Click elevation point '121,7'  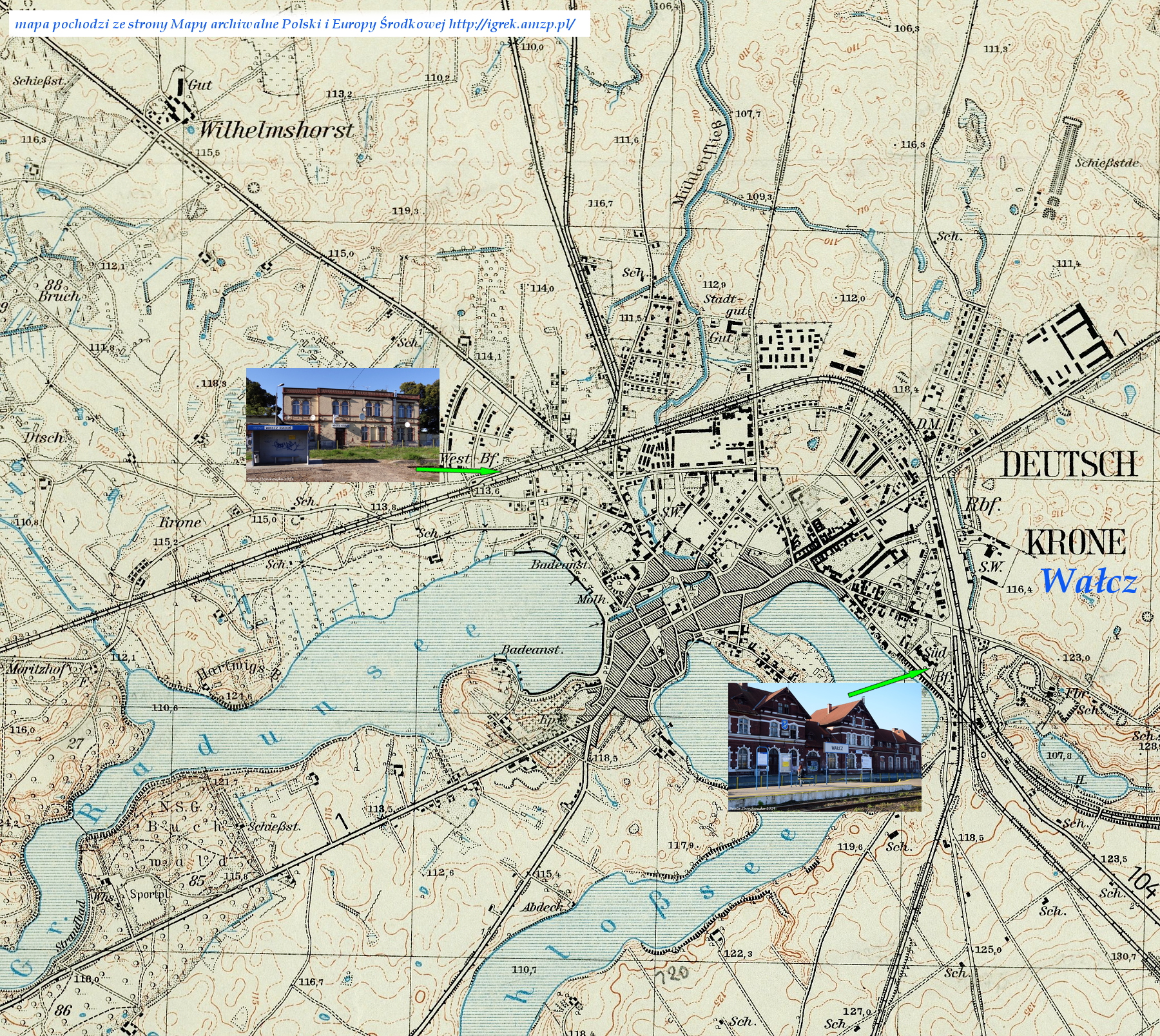pyautogui.click(x=225, y=782)
